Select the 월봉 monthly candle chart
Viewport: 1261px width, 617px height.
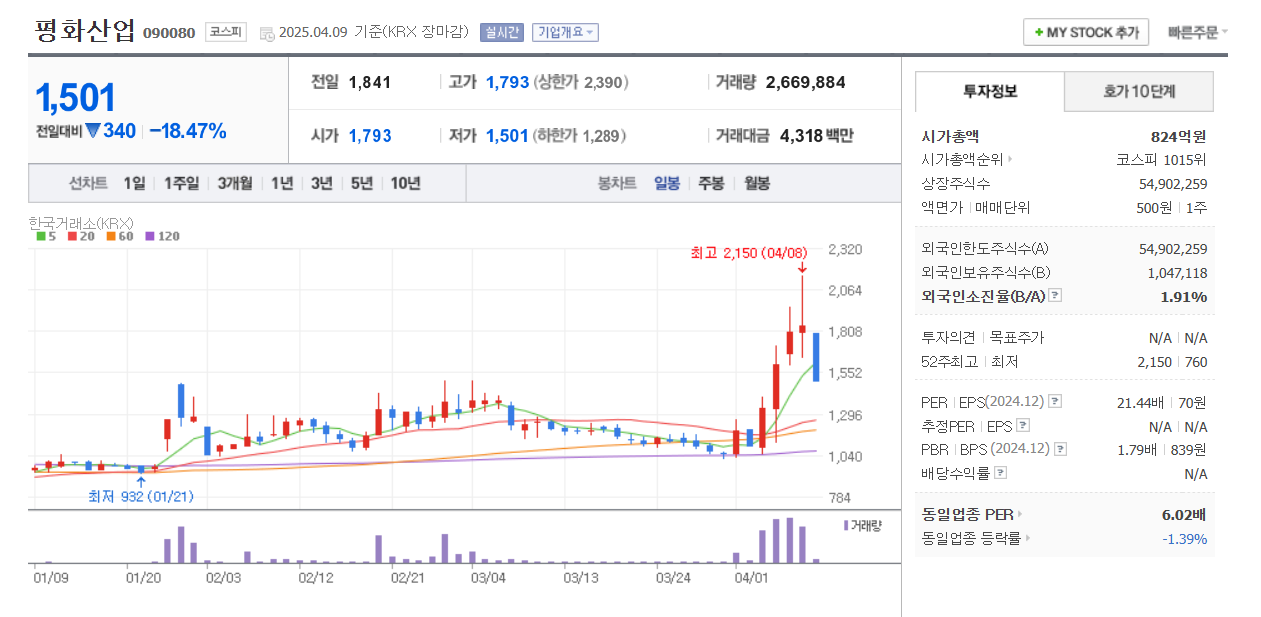tap(756, 183)
